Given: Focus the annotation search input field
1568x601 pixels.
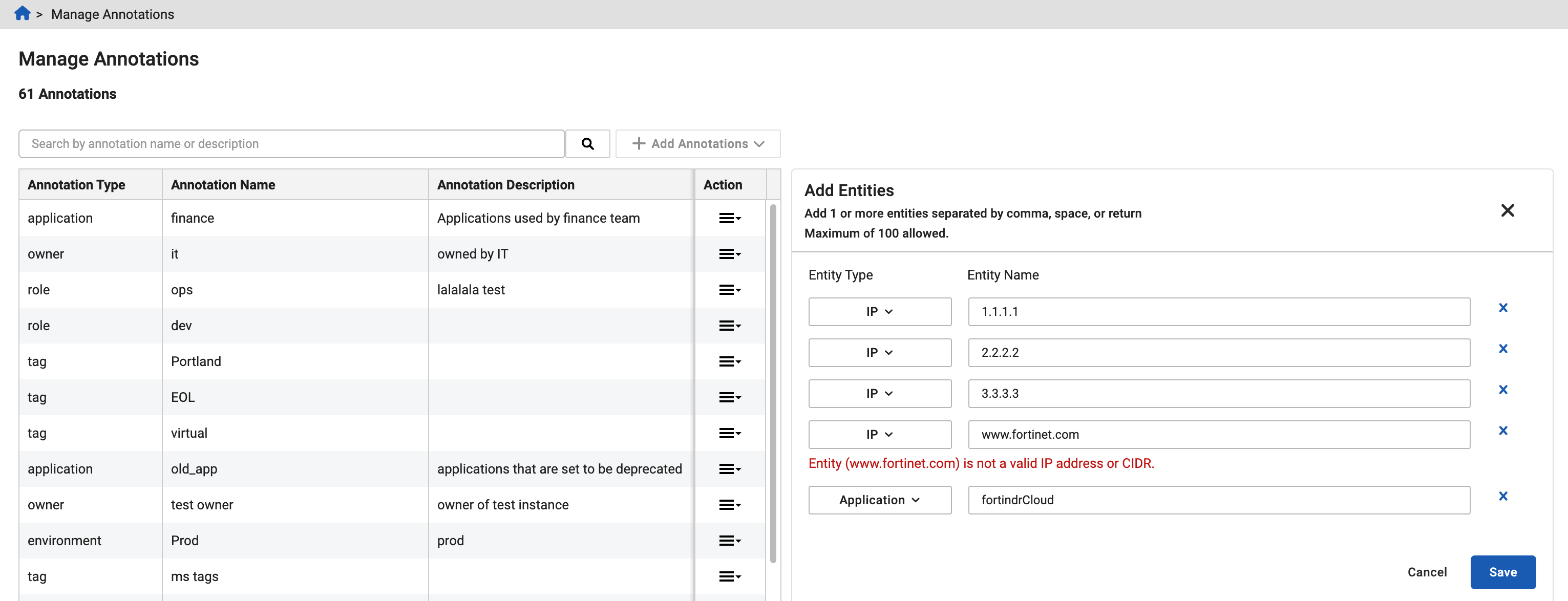Looking at the screenshot, I should (291, 143).
